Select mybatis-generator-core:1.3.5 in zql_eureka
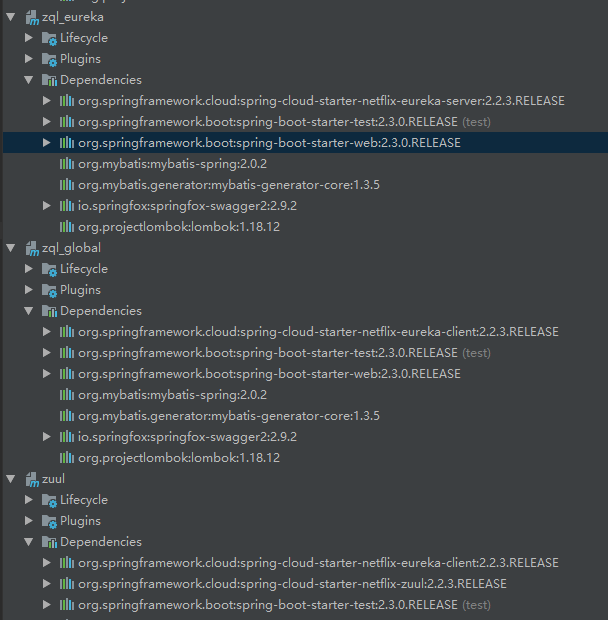The image size is (608, 620). [x=228, y=185]
